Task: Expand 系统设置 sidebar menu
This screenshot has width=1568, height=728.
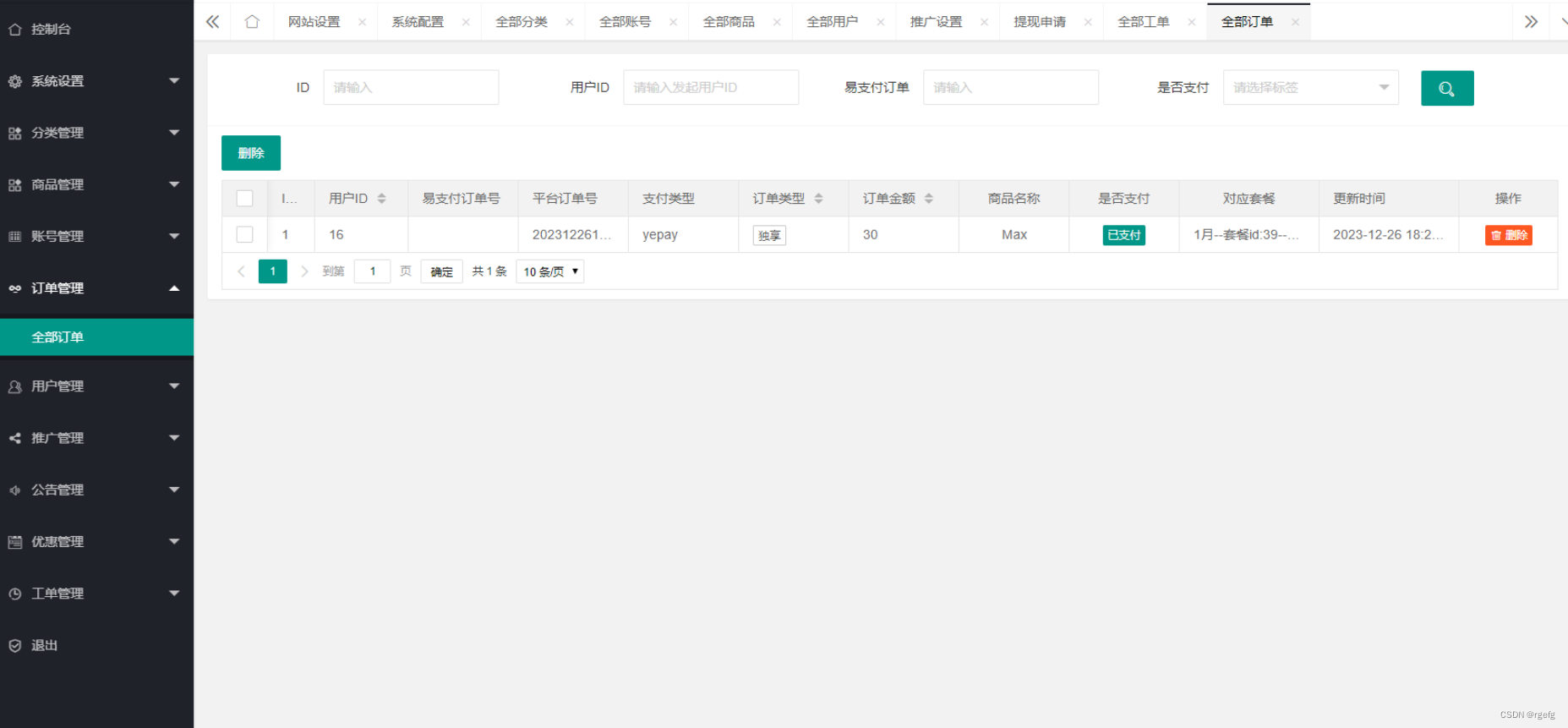Action: tap(96, 81)
